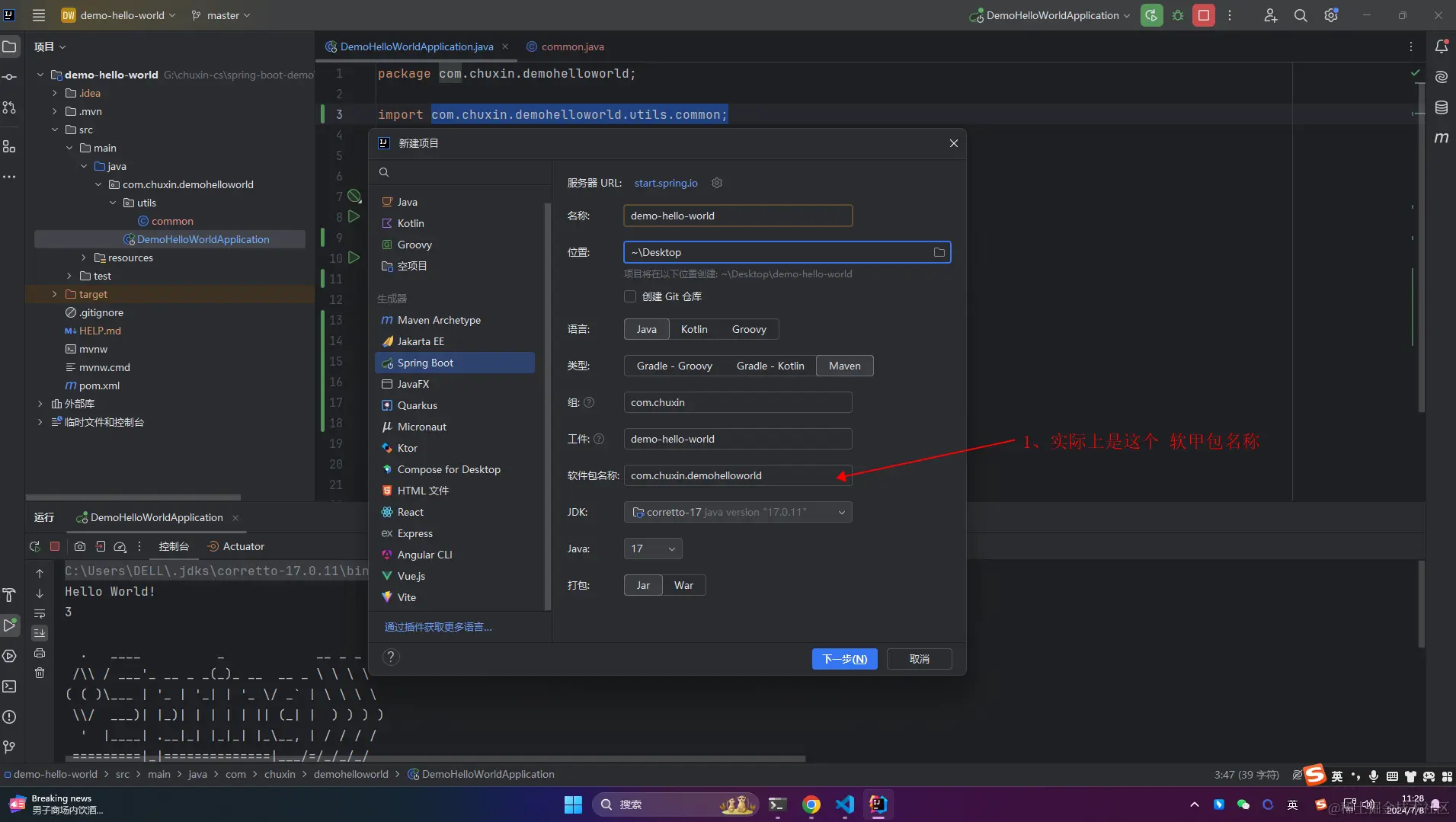Expand the target folder
Viewport: 1456px width, 822px height.
coord(54,294)
